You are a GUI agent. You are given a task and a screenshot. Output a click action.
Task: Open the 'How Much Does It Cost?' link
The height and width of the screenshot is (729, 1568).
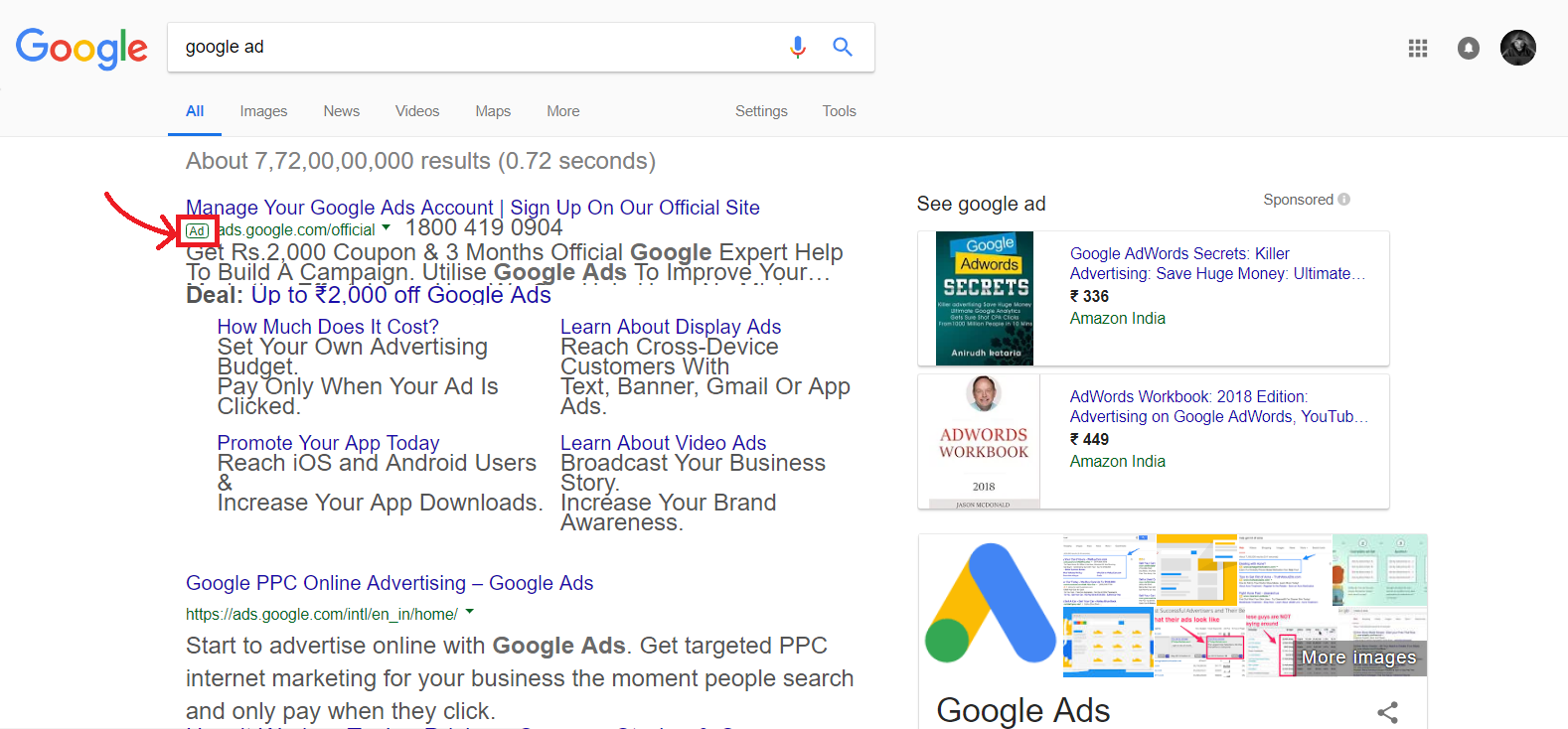[x=328, y=327]
